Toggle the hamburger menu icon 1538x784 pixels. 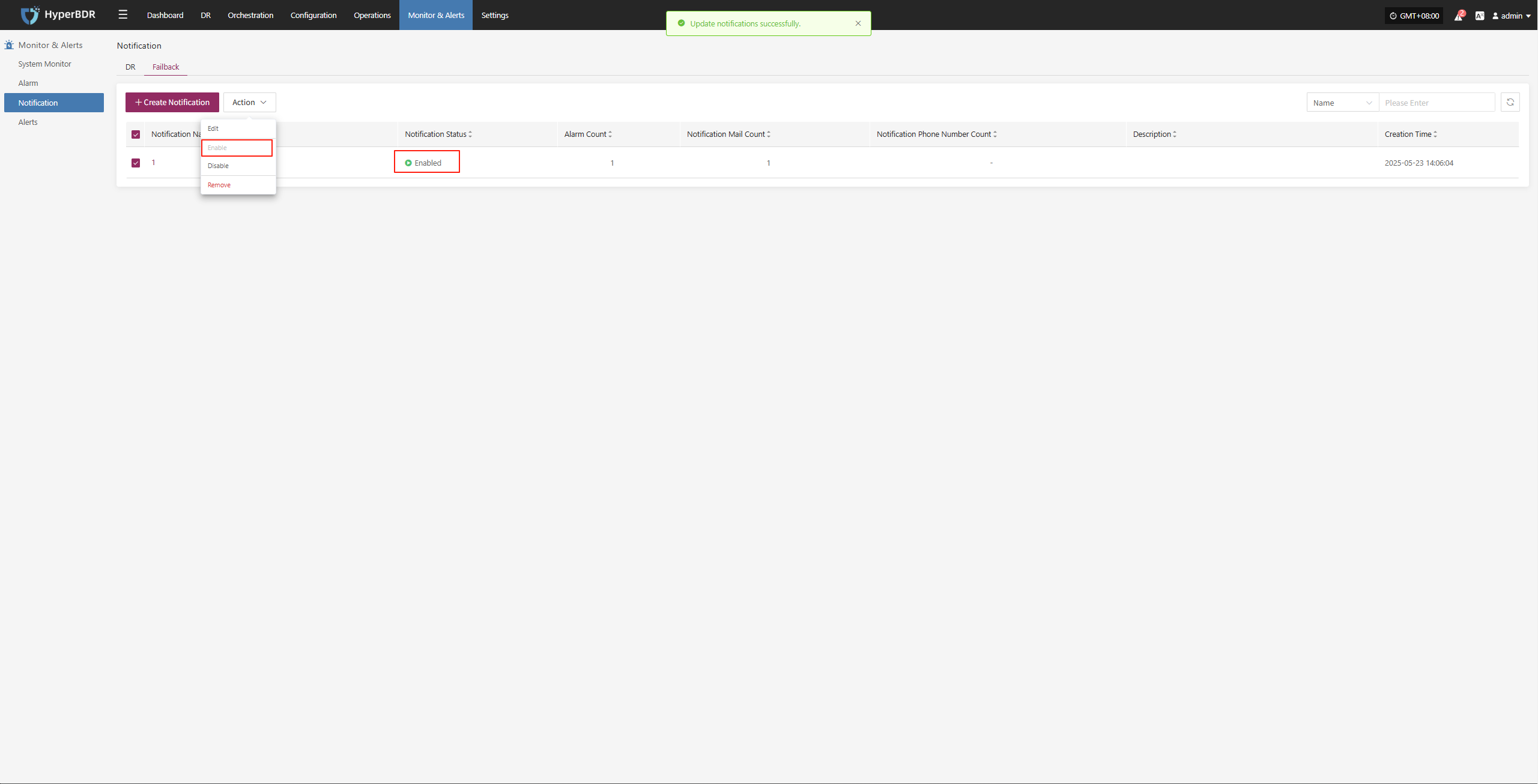coord(123,14)
